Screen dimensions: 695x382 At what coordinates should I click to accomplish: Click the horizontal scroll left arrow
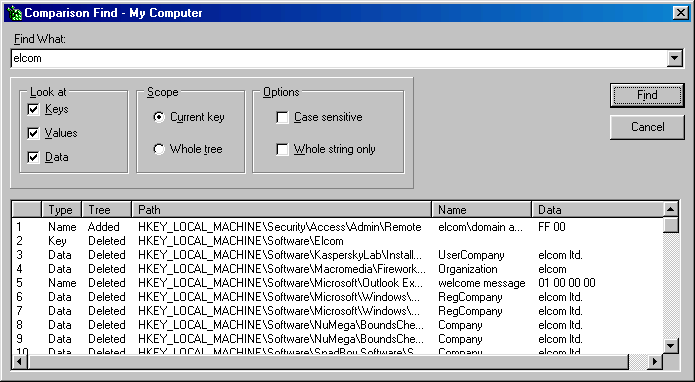click(x=19, y=362)
